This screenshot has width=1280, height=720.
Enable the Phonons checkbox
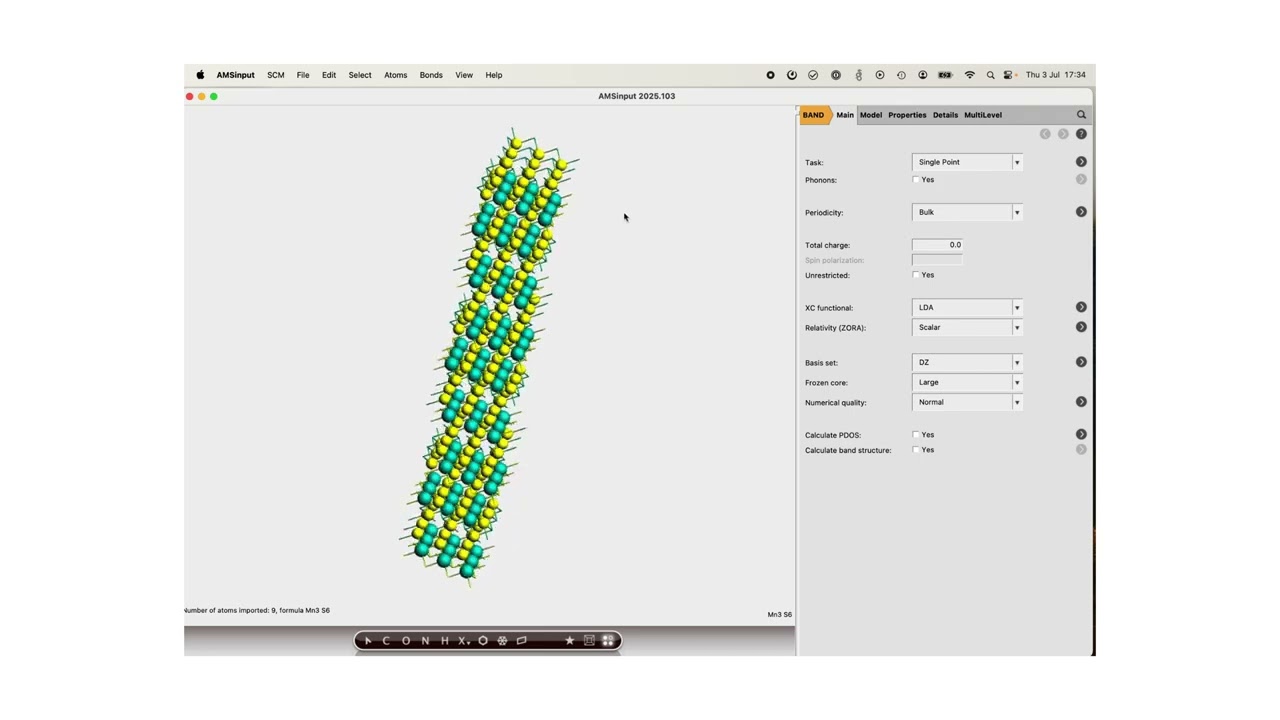[x=915, y=180]
